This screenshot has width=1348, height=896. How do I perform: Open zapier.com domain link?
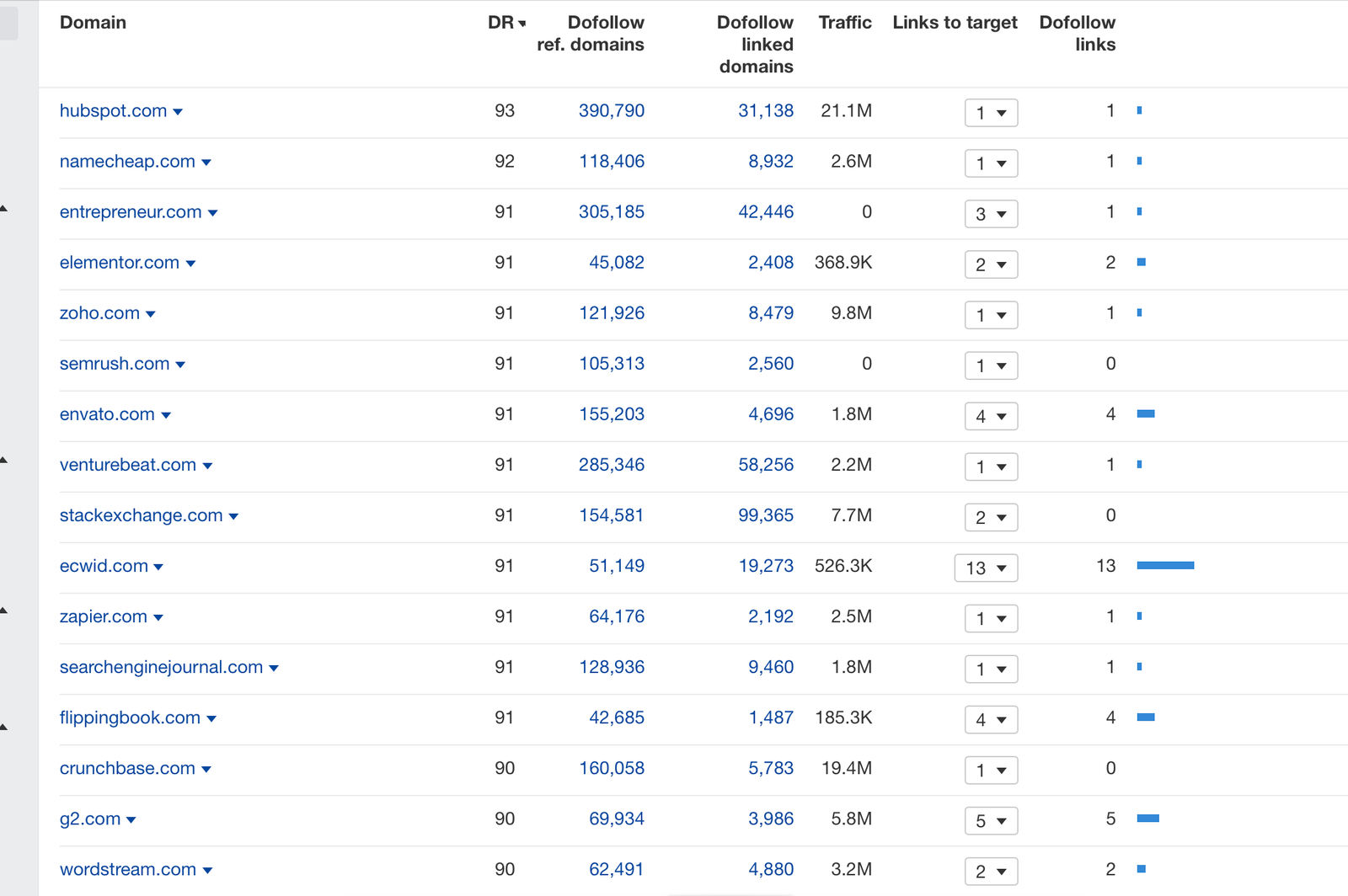click(x=104, y=616)
